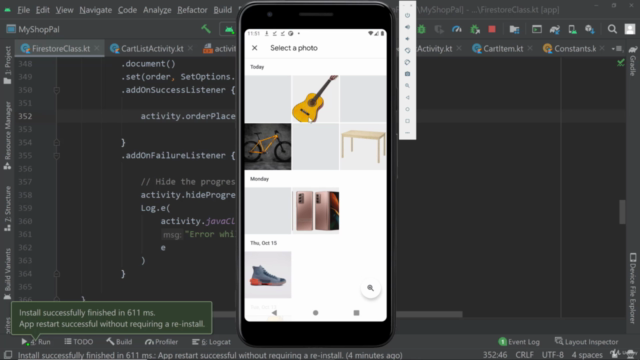Sync project with Gradle files
The image size is (640, 360).
(x=555, y=29)
